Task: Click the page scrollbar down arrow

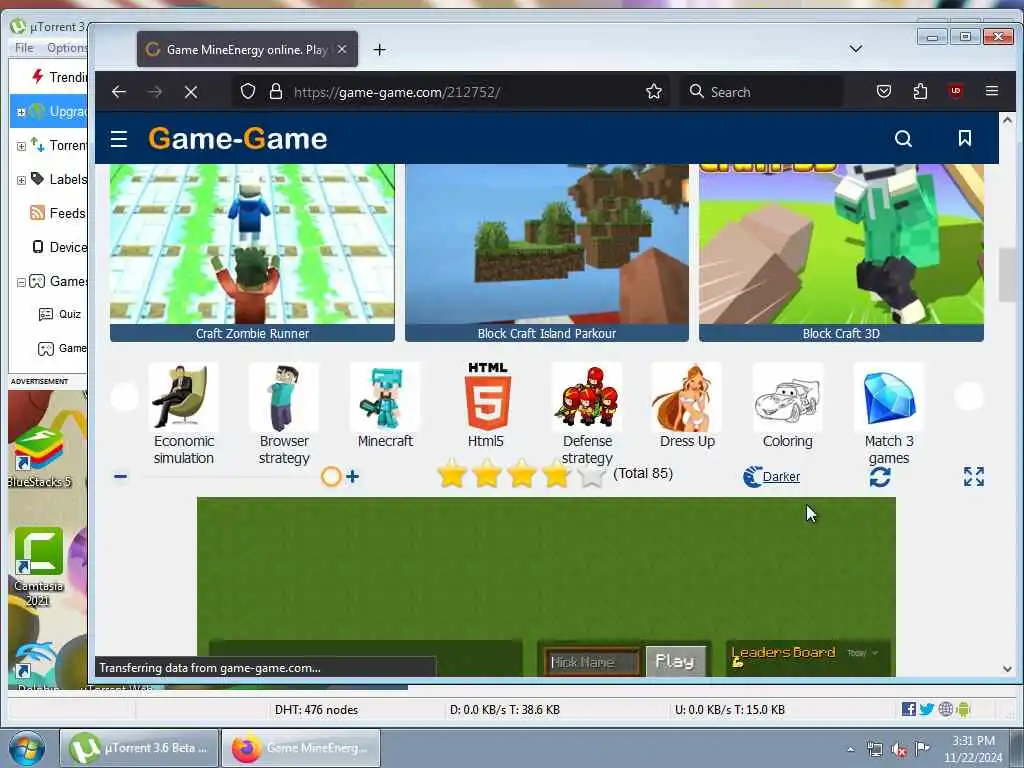Action: click(1007, 669)
